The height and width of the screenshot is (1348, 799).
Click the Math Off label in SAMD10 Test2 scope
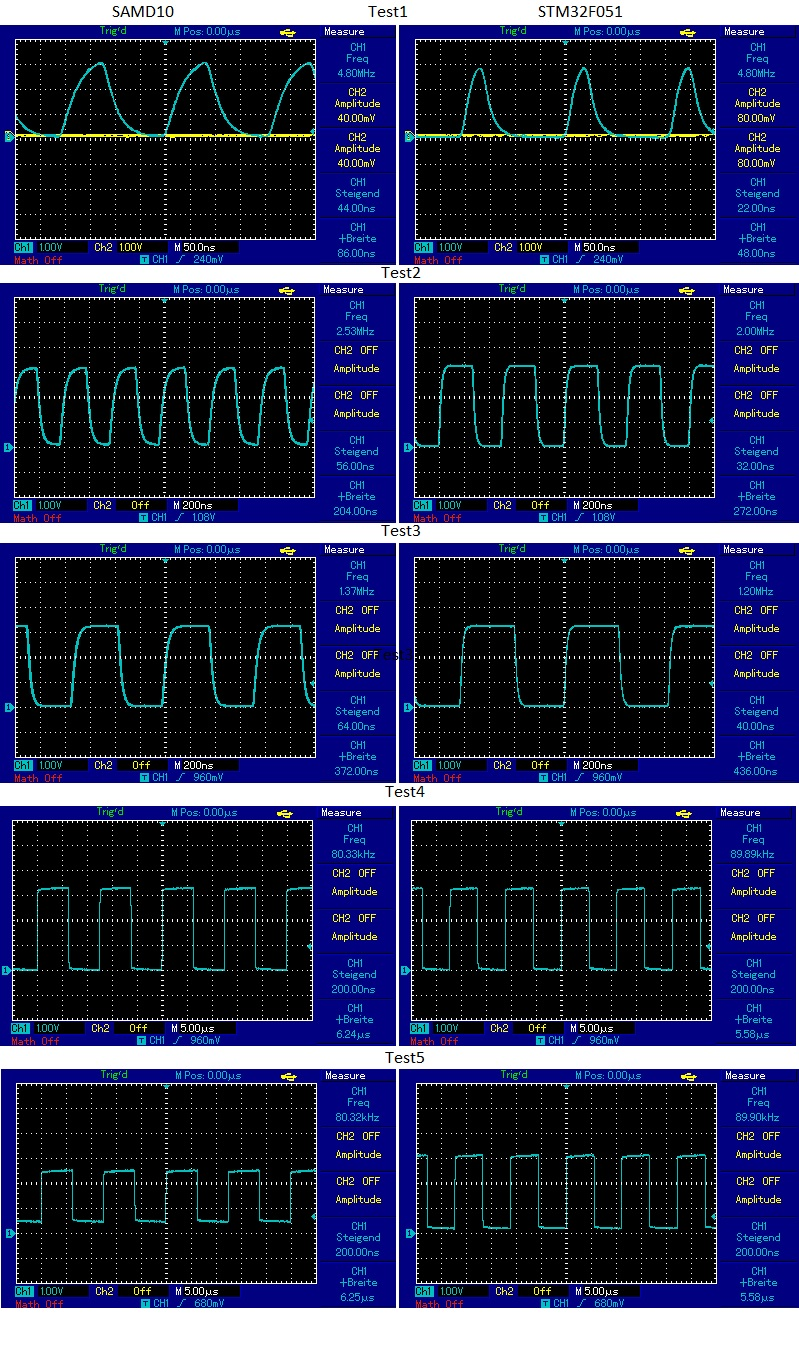tap(36, 518)
